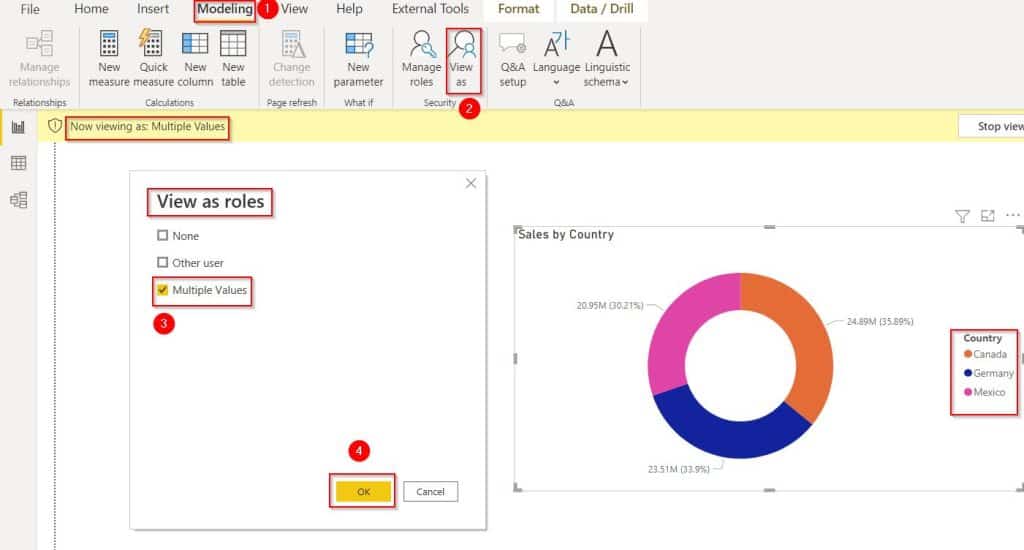Click the View as button
The width and height of the screenshot is (1024, 550).
click(462, 59)
